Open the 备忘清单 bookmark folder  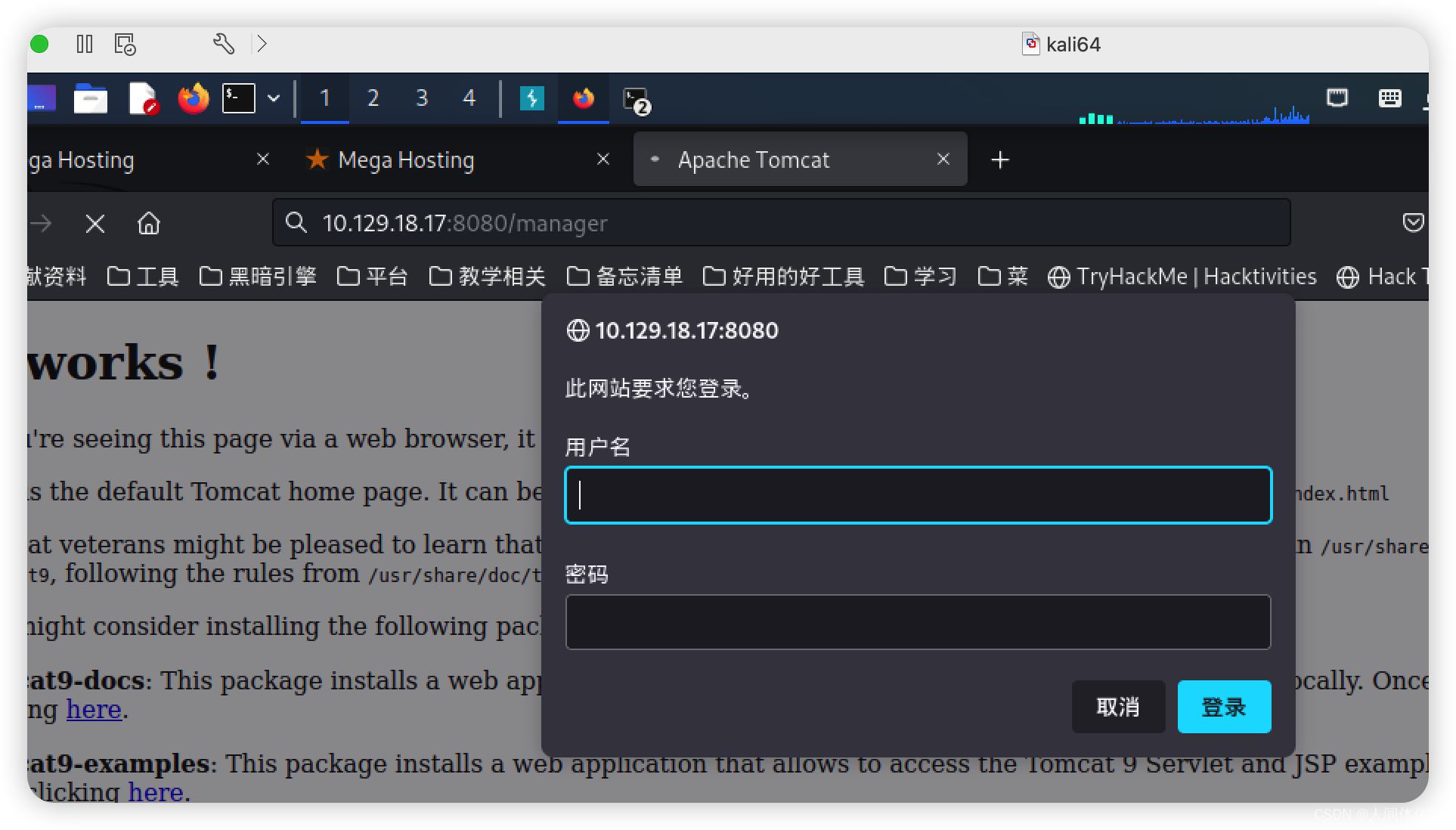pyautogui.click(x=624, y=277)
